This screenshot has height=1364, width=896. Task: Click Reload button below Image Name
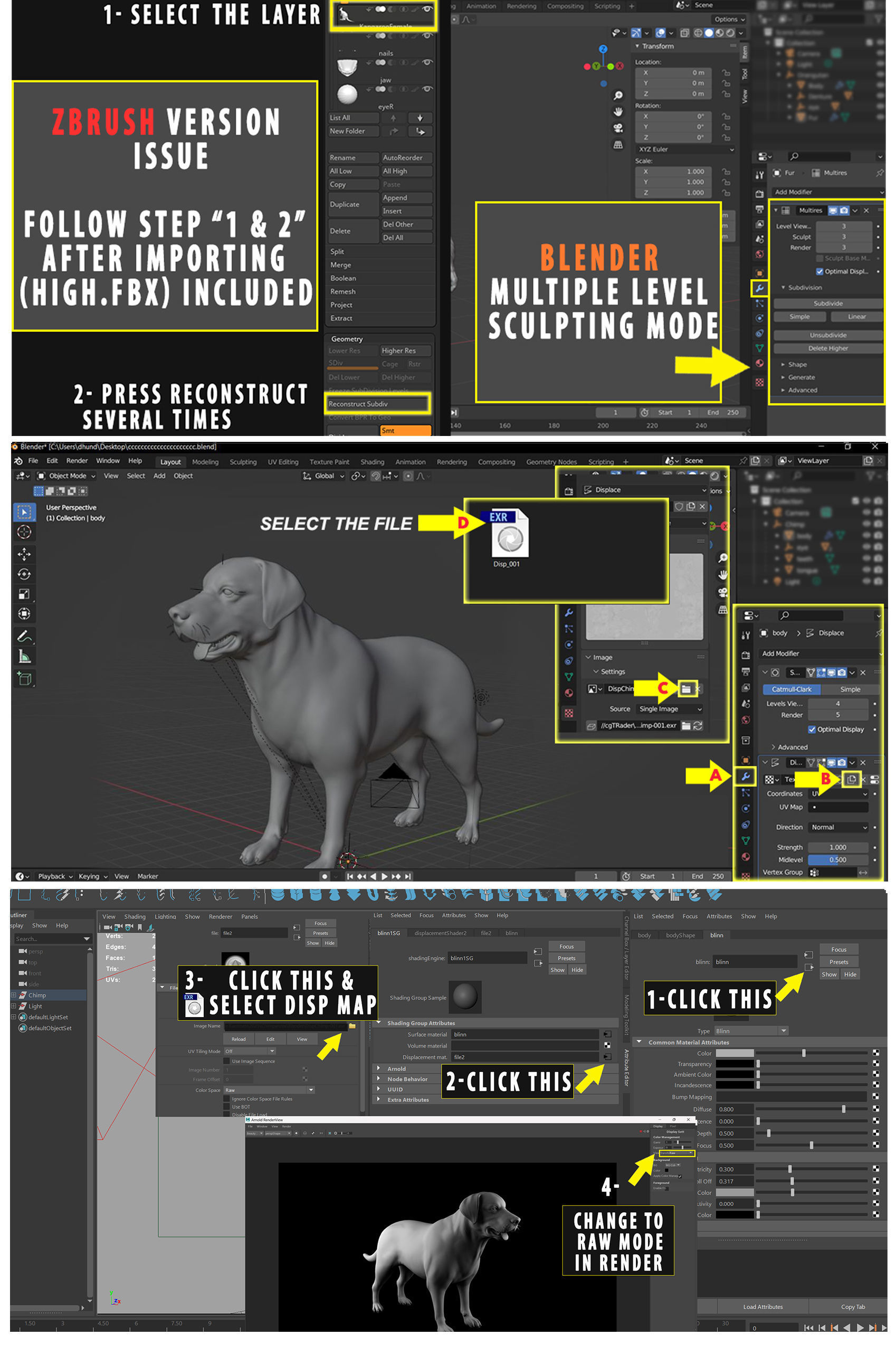click(x=239, y=1038)
